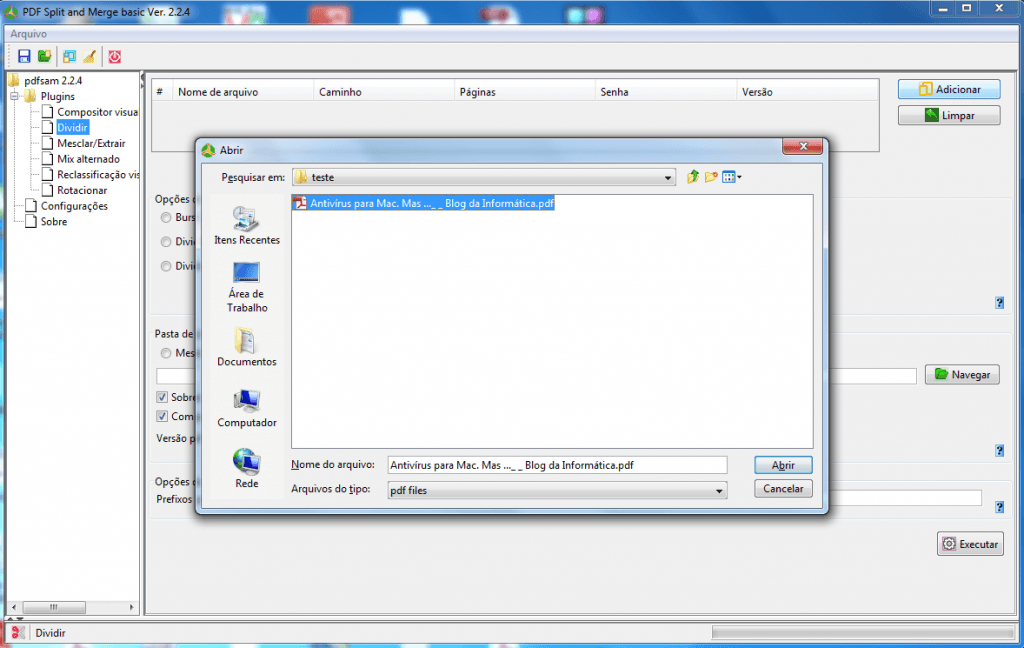Click the Executar button
This screenshot has width=1024, height=648.
970,543
